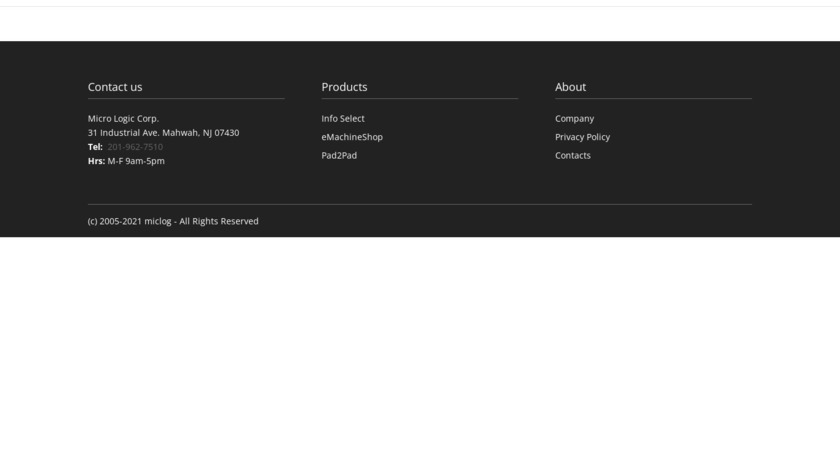The image size is (840, 472).
Task: Open the Company page link
Action: [x=574, y=119]
